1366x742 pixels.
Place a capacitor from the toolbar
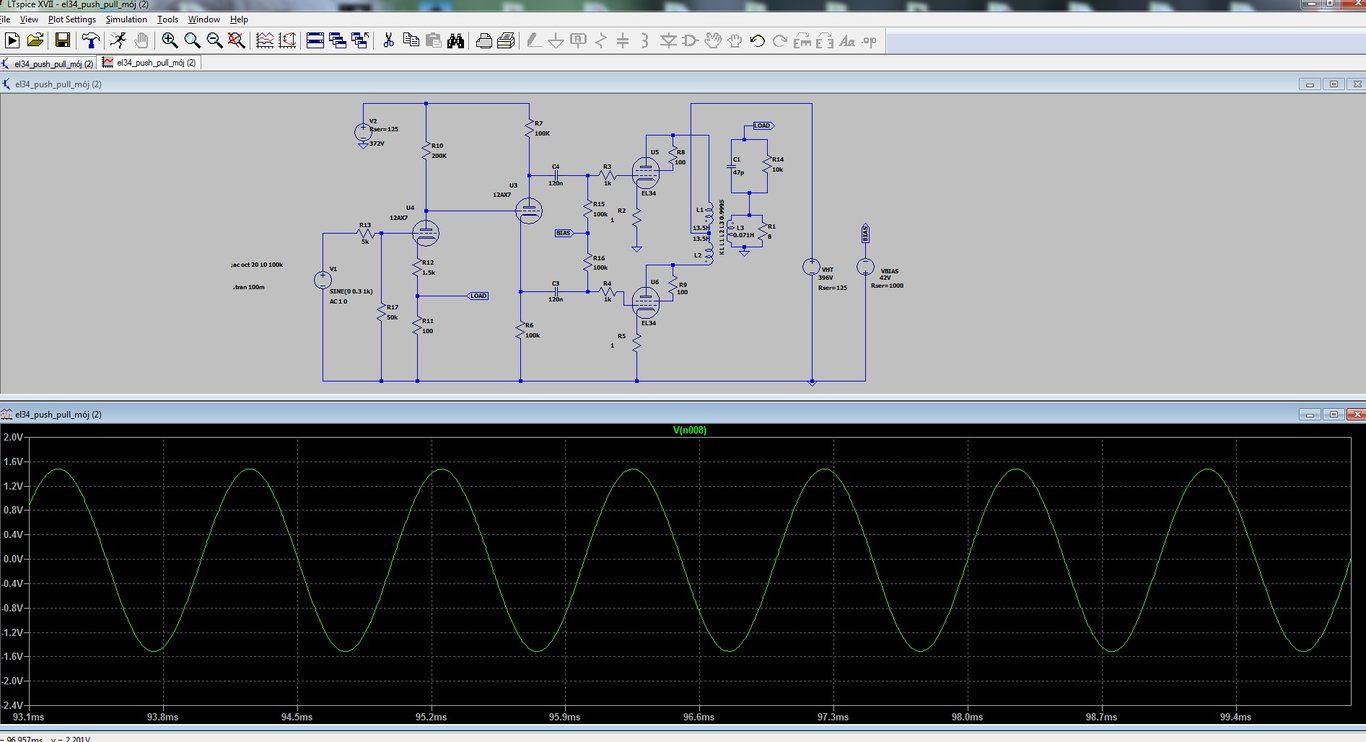click(623, 41)
